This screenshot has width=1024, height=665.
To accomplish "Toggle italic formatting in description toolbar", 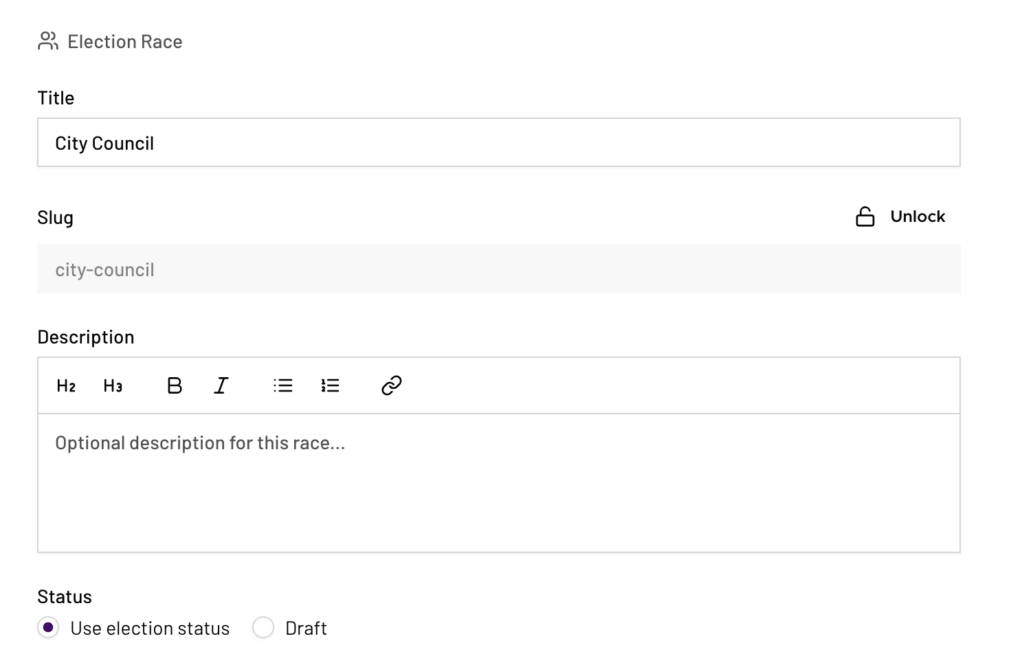I will click(221, 386).
